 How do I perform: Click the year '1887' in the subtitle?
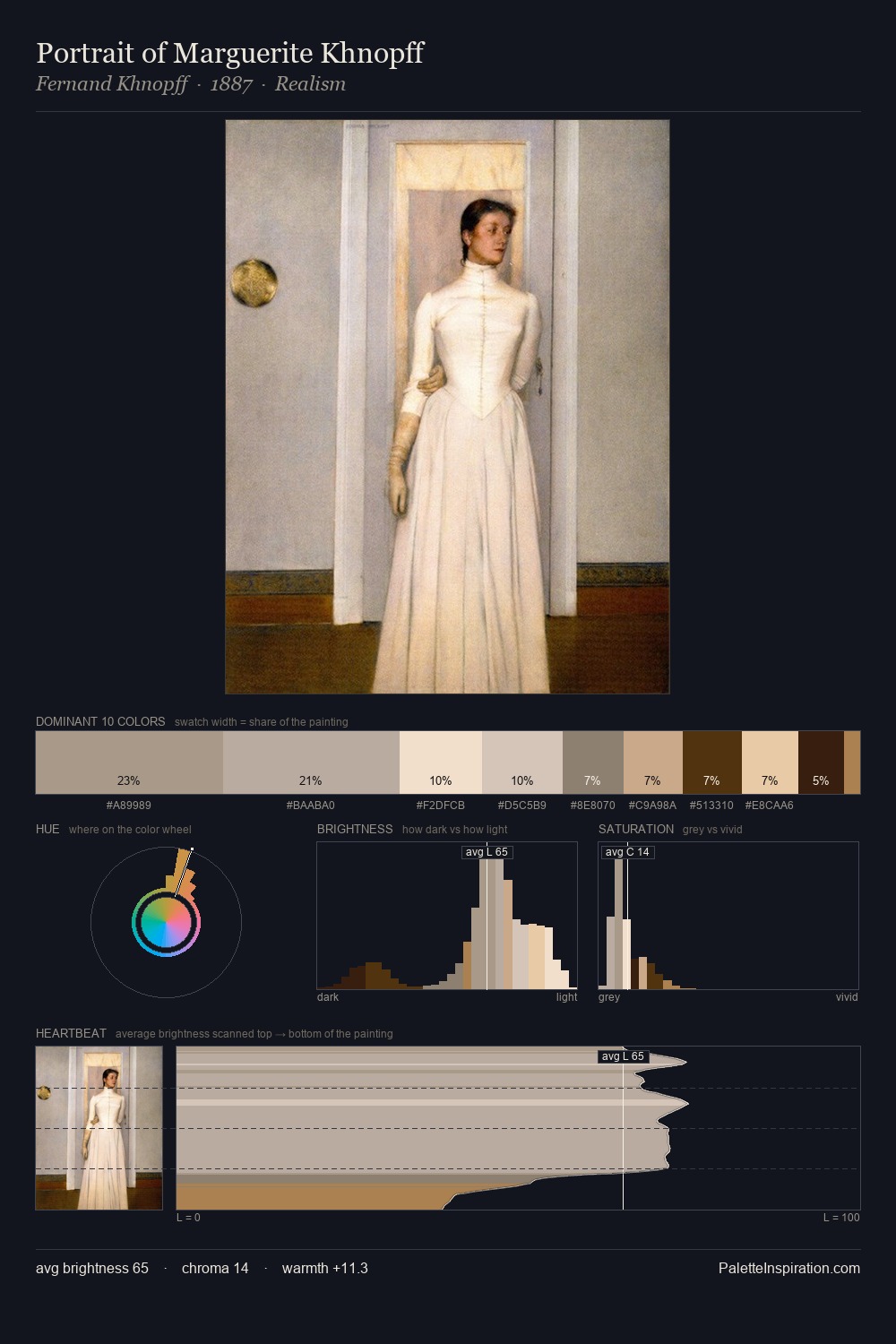231,84
